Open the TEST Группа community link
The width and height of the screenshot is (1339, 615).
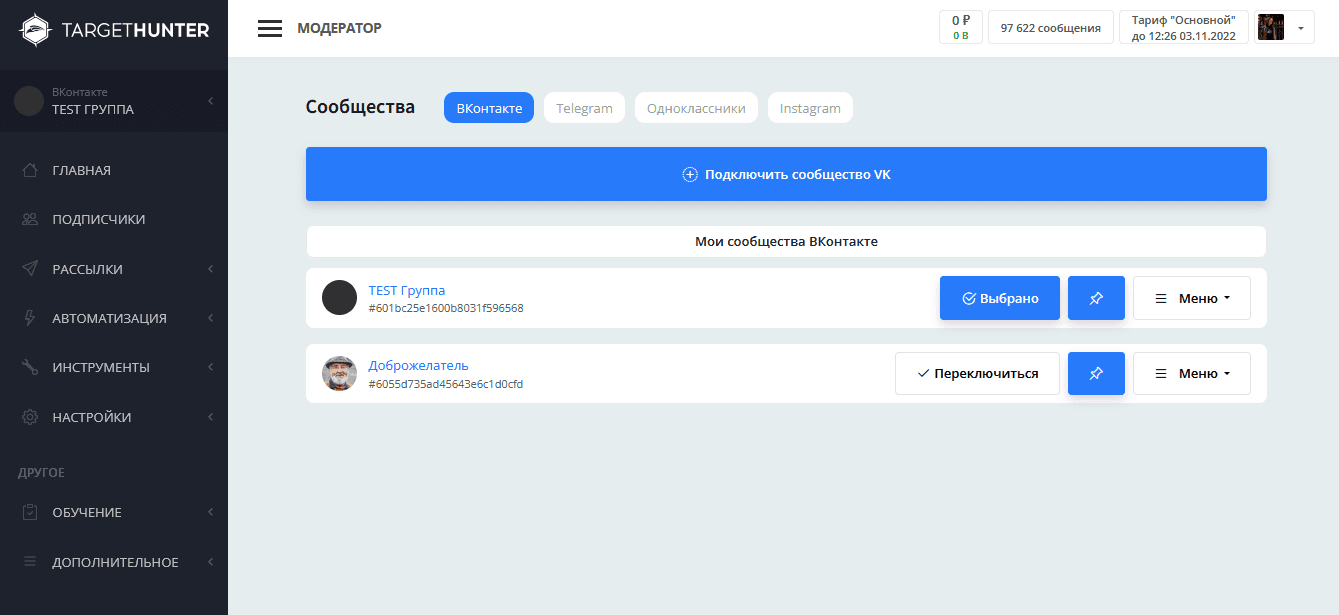(406, 290)
